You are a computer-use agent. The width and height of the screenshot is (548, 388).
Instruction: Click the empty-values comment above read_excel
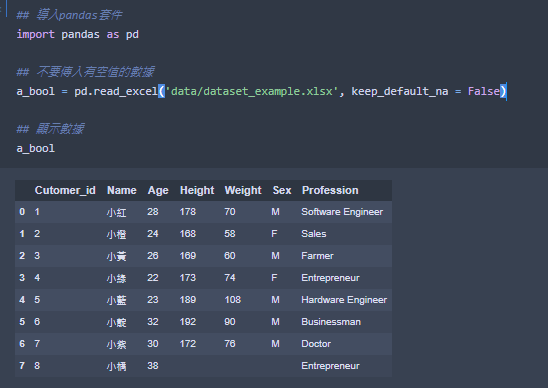[x=85, y=72]
